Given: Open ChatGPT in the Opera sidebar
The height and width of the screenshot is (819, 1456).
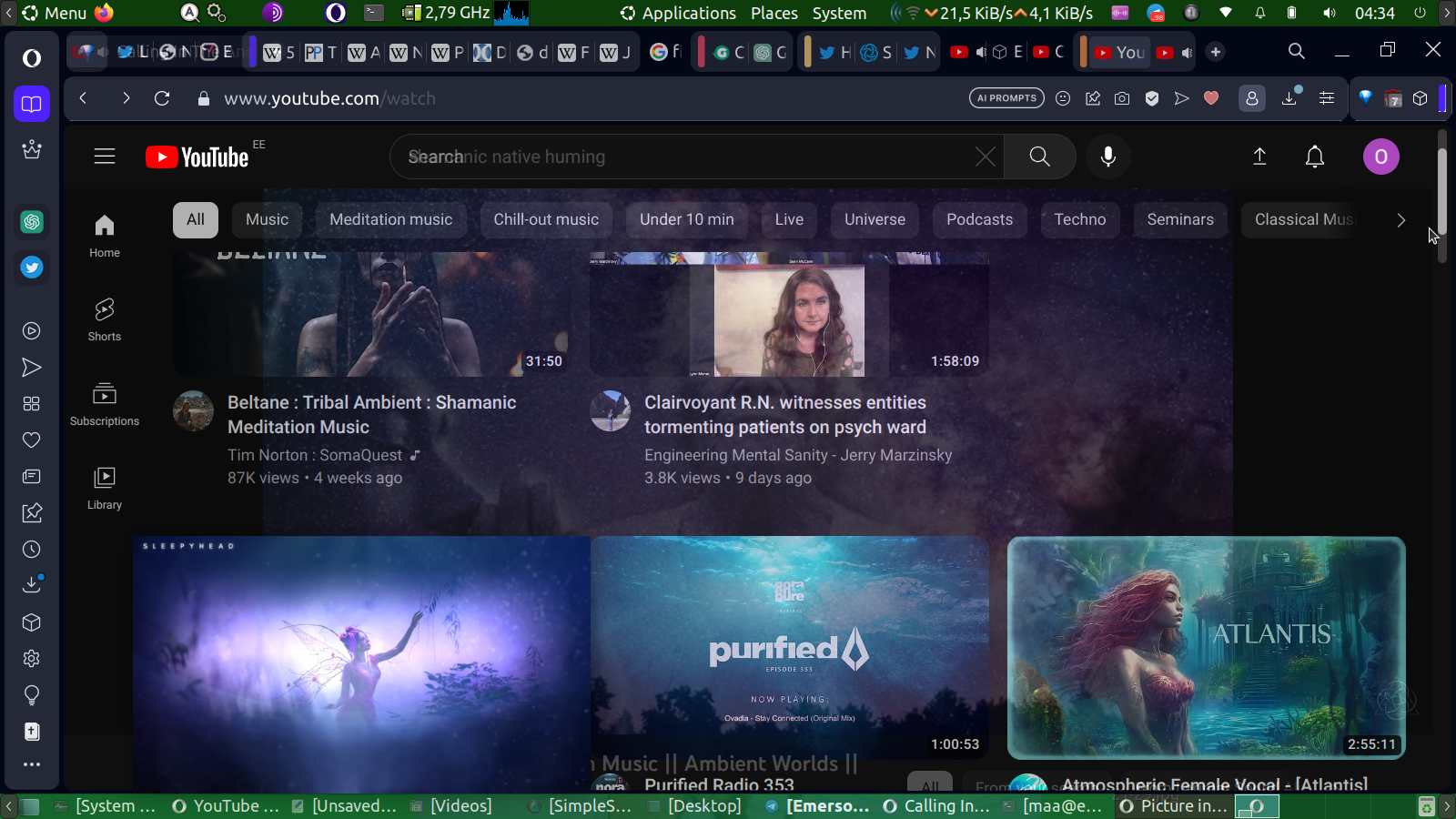Looking at the screenshot, I should click(x=32, y=222).
